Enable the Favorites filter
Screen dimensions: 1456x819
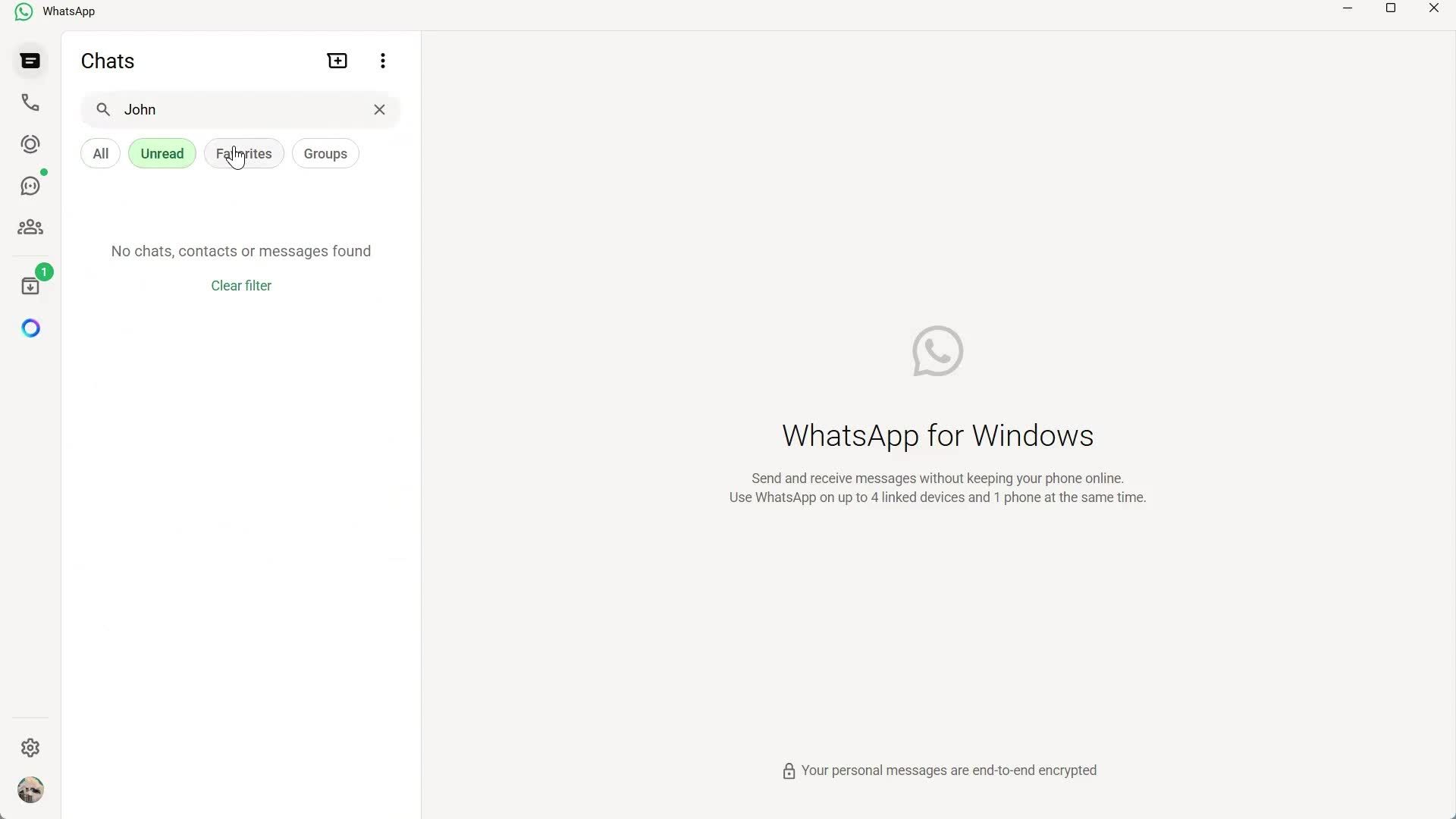click(x=243, y=153)
